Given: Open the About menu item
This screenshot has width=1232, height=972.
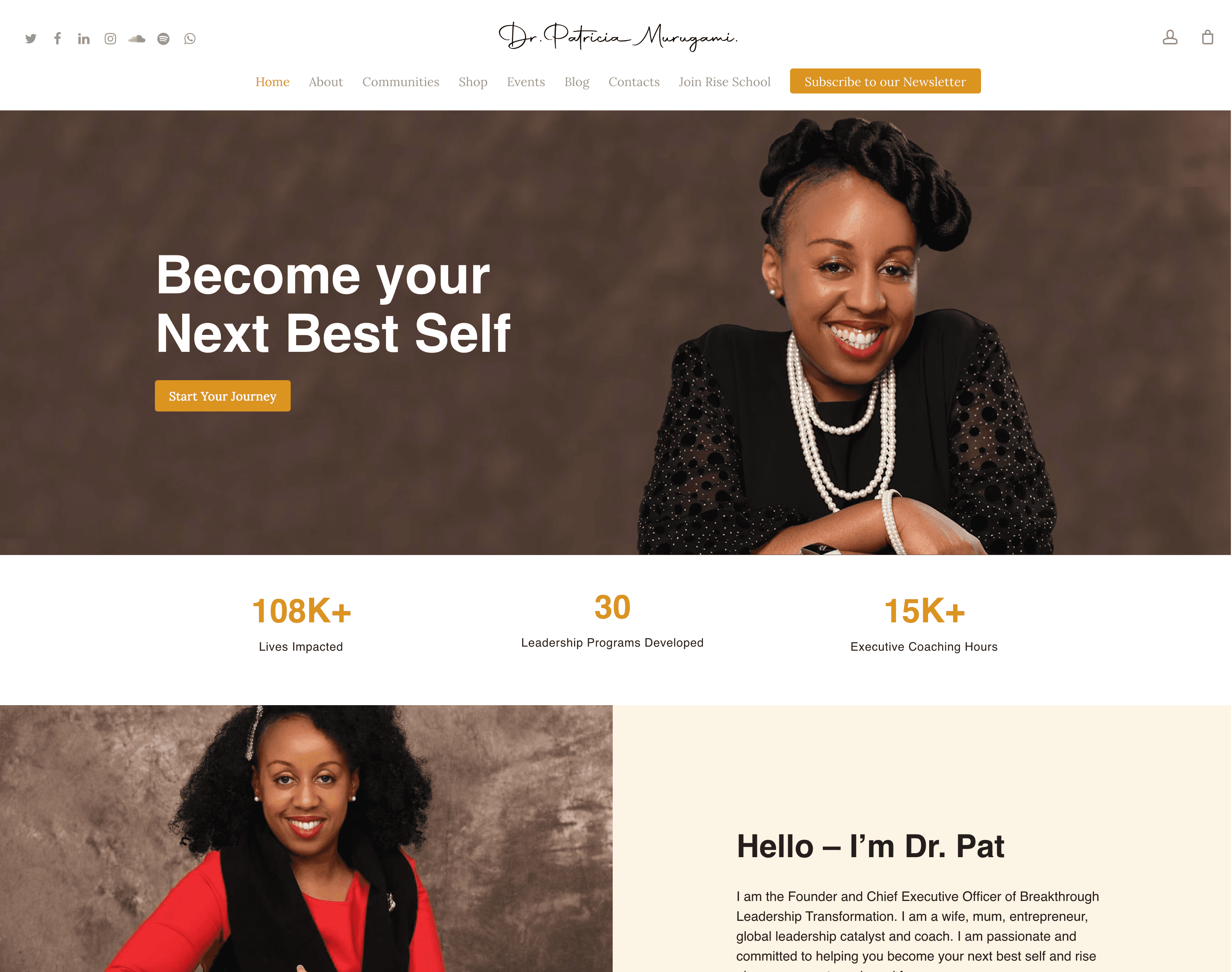Looking at the screenshot, I should click(x=326, y=82).
